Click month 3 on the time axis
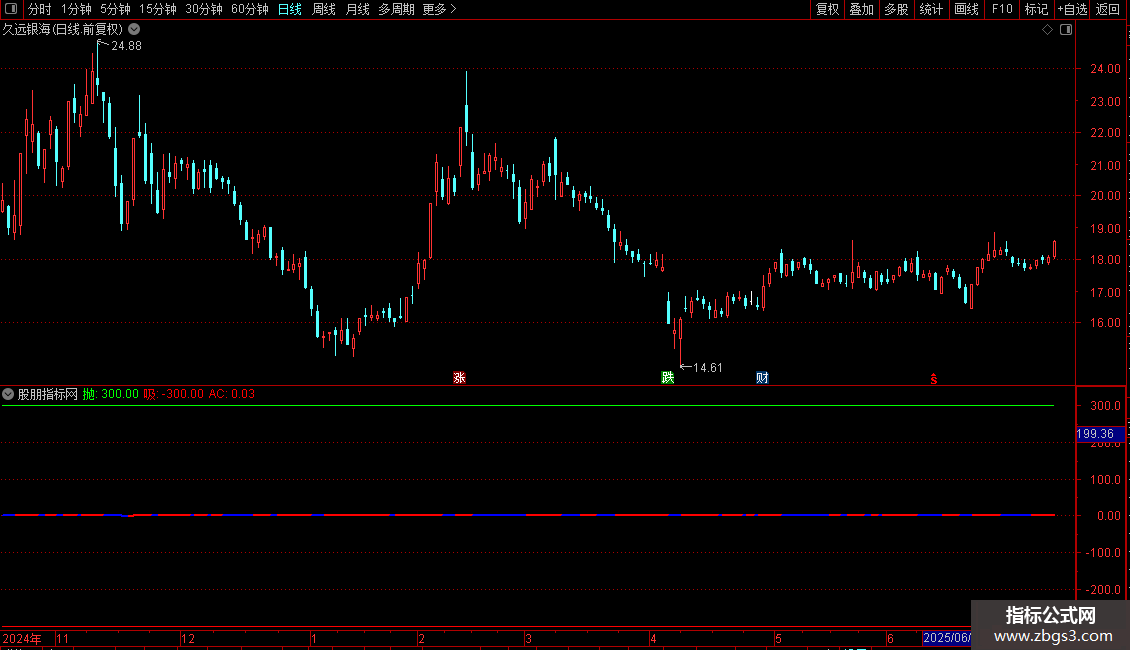Viewport: 1130px width, 650px height. 528,638
